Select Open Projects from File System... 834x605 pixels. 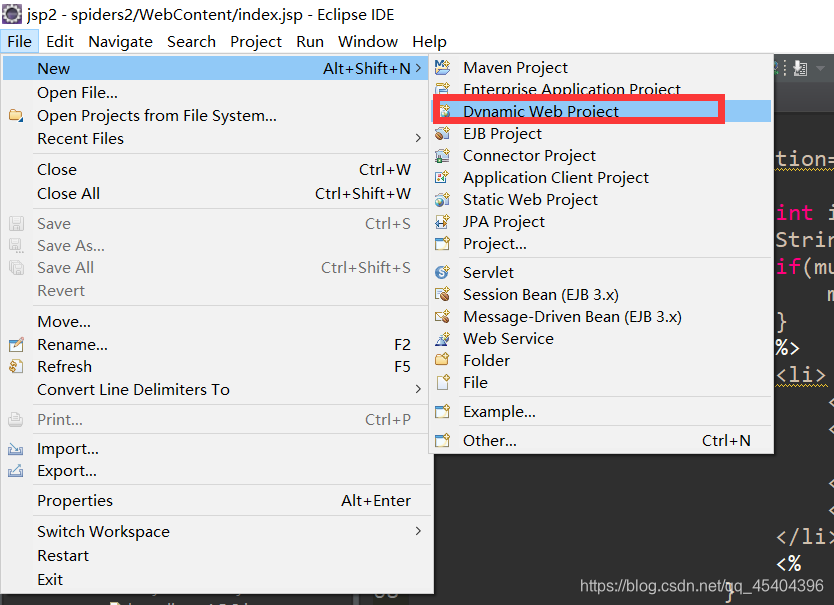(x=217, y=115)
